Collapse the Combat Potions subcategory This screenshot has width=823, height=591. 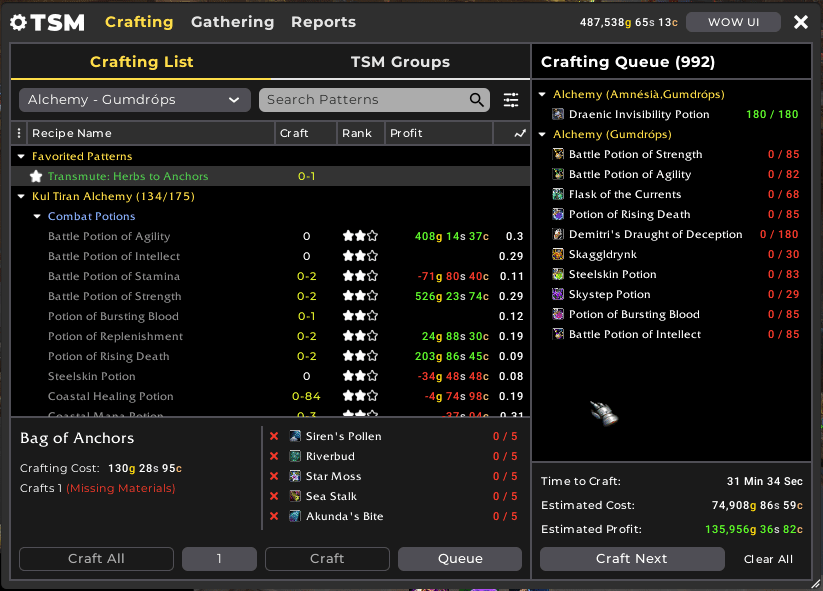[x=37, y=216]
